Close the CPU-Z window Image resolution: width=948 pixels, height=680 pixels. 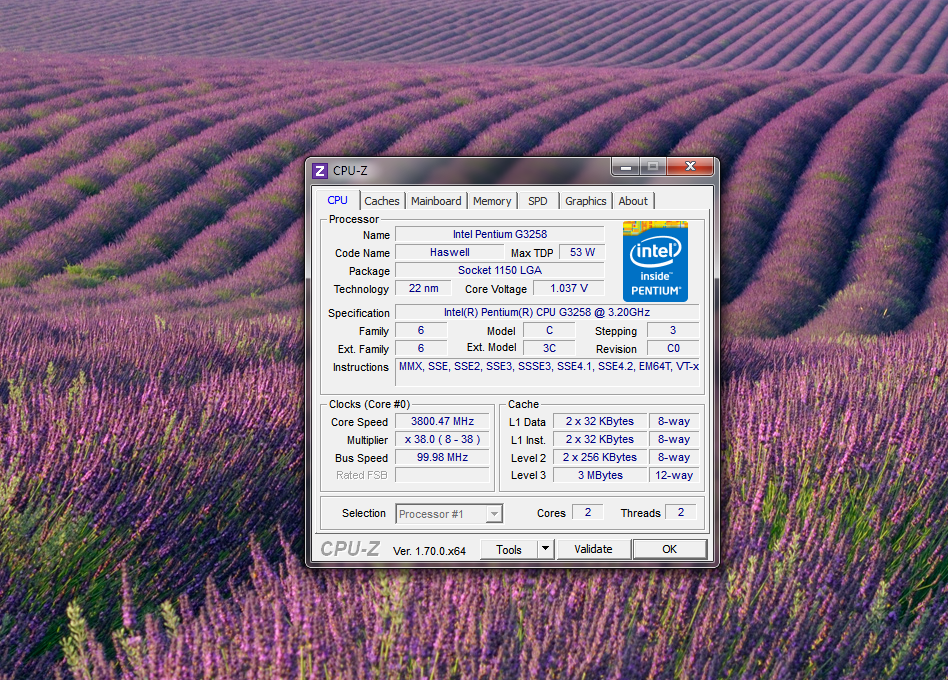[691, 167]
